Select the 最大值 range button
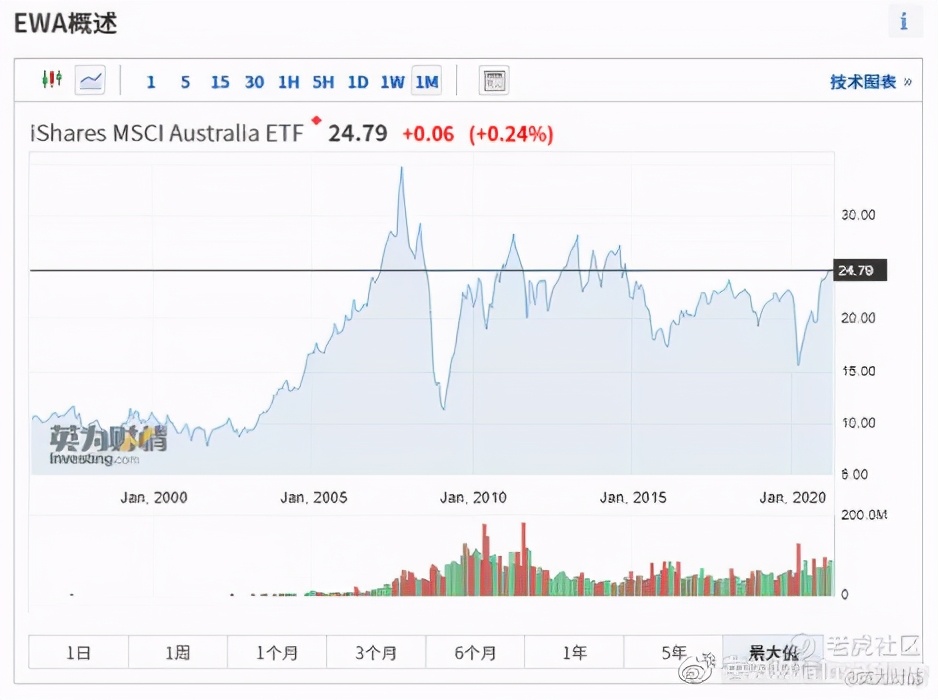Screen dimensions: 938x700 click(770, 652)
